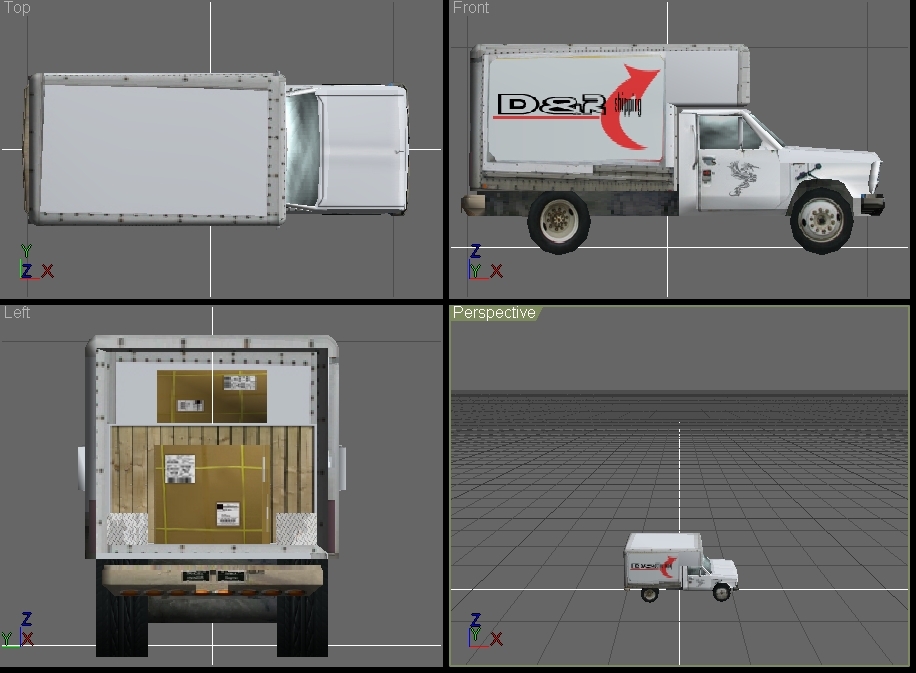Image resolution: width=916 pixels, height=673 pixels.
Task: Select the cargo box roof in Top view
Action: tap(155, 149)
